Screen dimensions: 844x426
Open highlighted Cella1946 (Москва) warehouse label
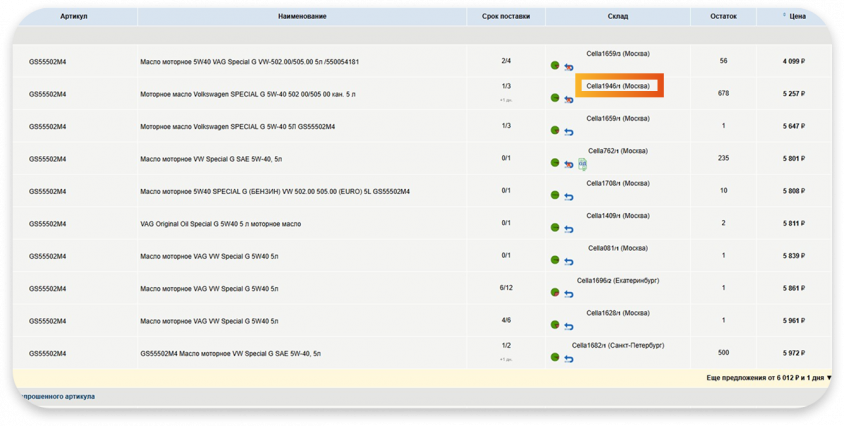(617, 86)
